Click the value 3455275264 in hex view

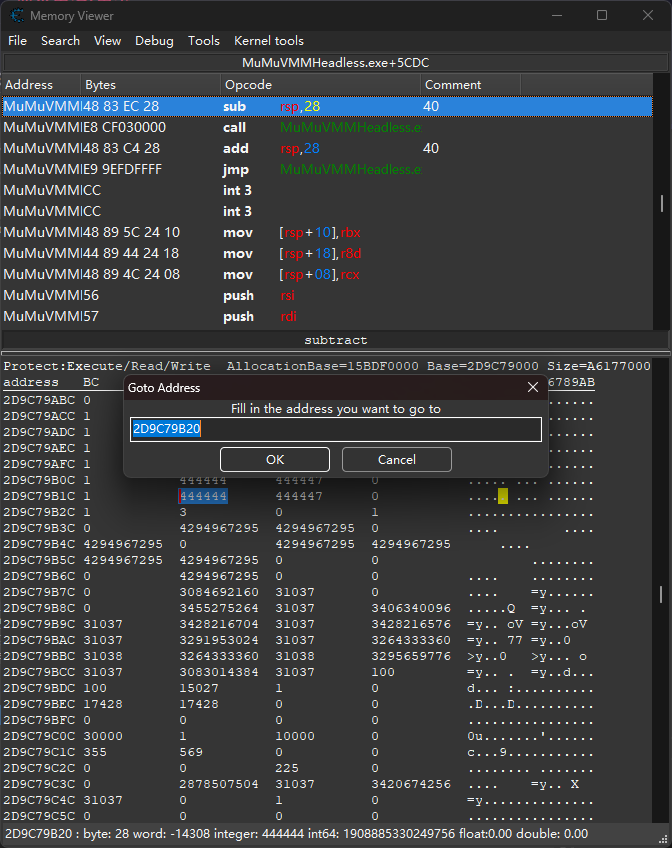(219, 608)
